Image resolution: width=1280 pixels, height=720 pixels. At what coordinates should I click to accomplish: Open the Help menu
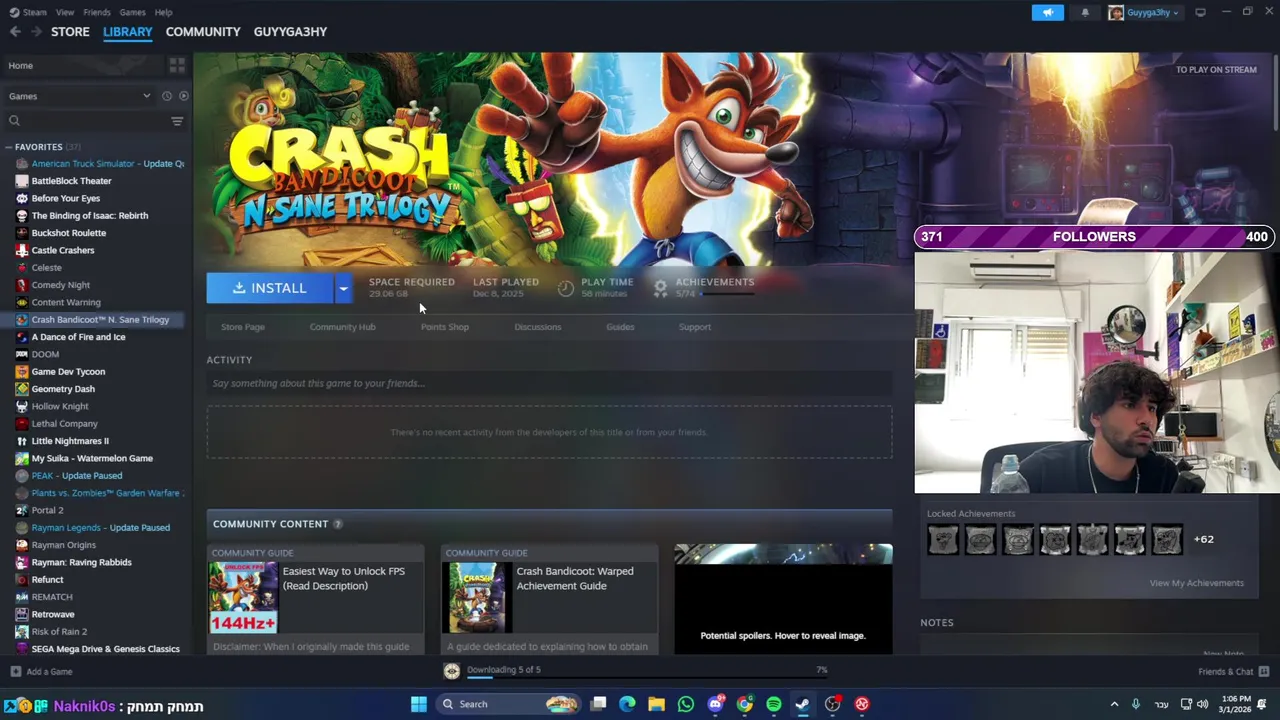(163, 12)
